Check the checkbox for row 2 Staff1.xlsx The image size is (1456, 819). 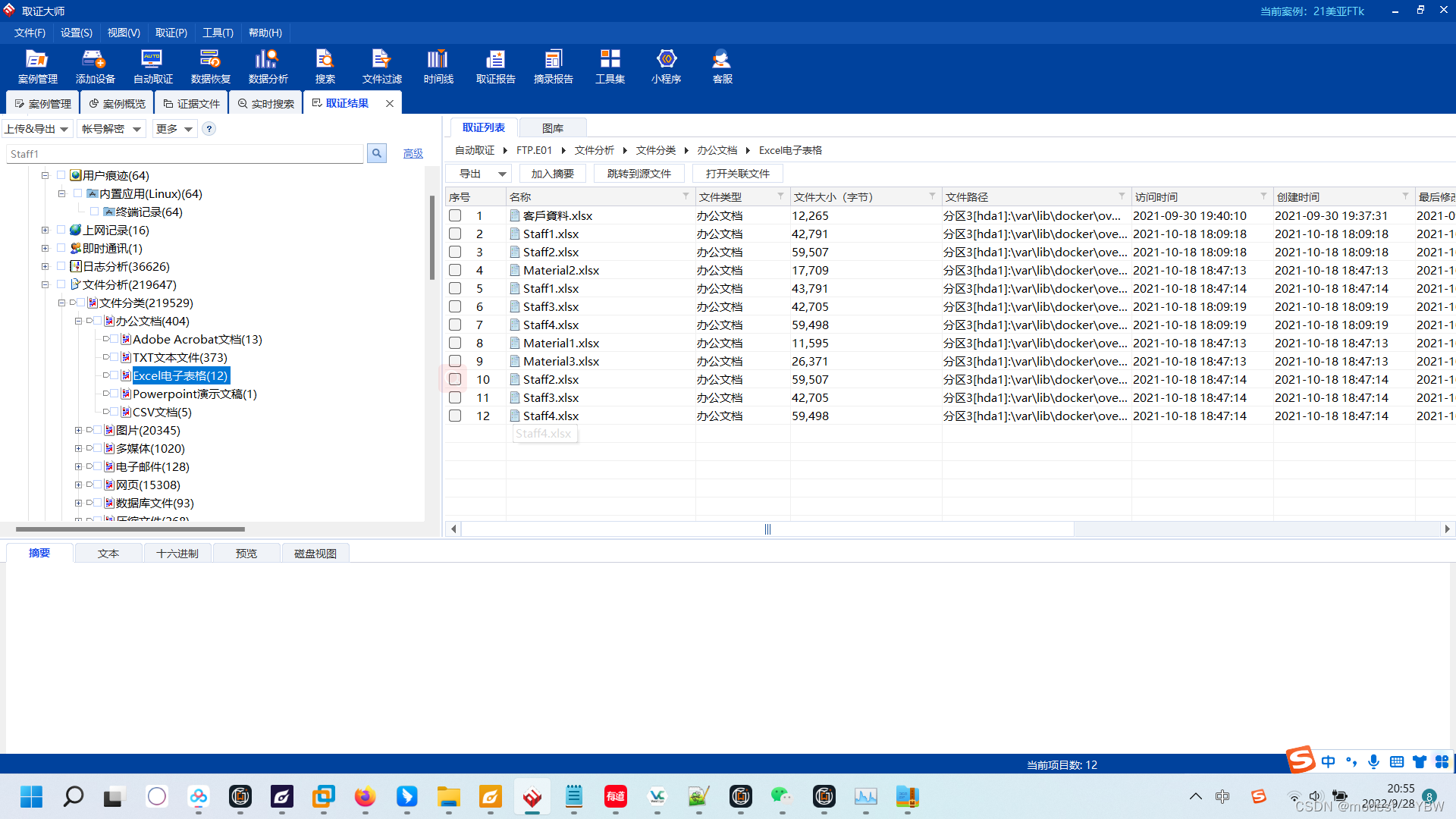coord(455,234)
